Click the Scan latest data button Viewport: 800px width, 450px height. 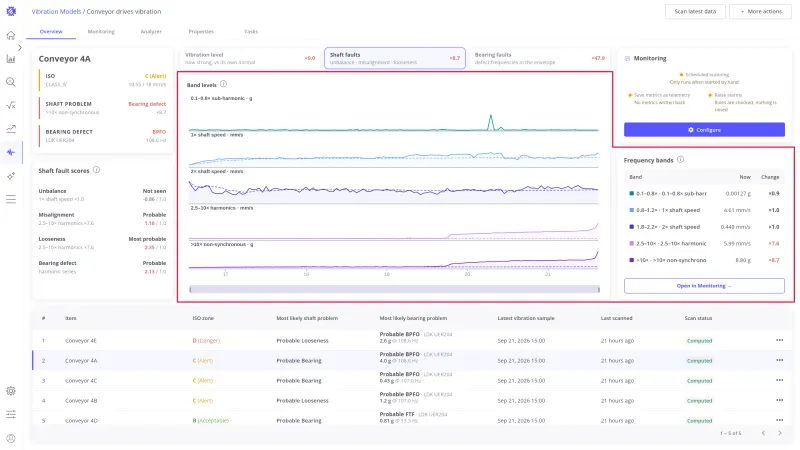pos(695,11)
